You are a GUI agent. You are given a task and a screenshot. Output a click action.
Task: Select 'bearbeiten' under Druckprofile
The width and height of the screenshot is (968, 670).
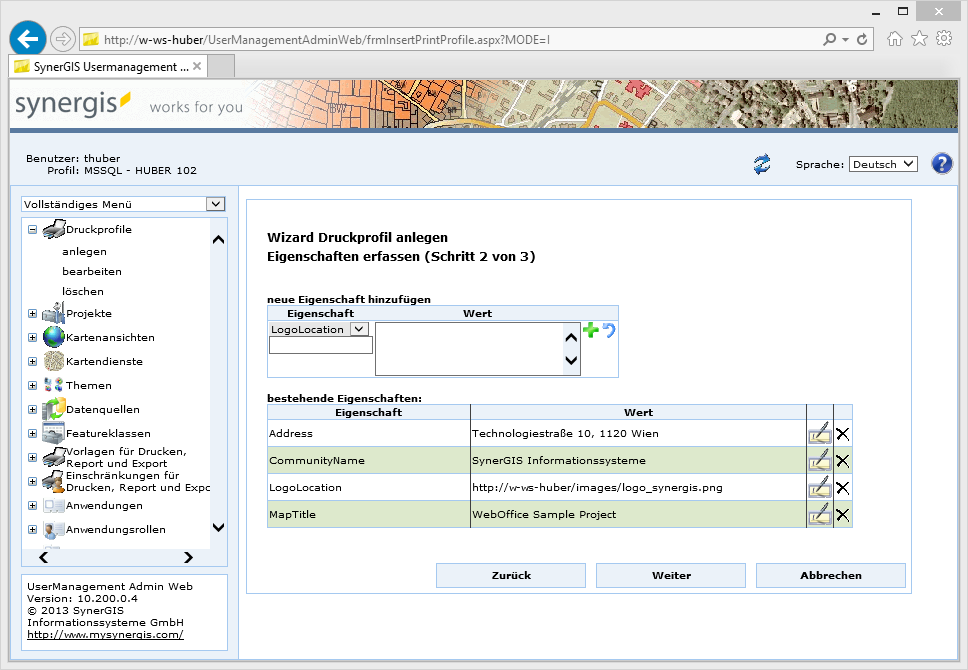point(92,272)
